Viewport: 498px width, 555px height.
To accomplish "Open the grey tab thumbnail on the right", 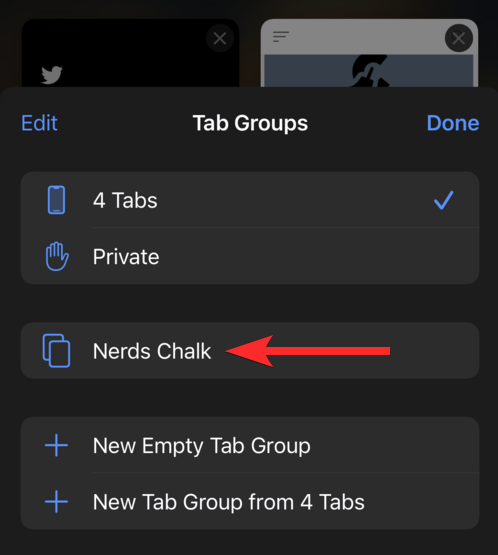I will tap(369, 53).
